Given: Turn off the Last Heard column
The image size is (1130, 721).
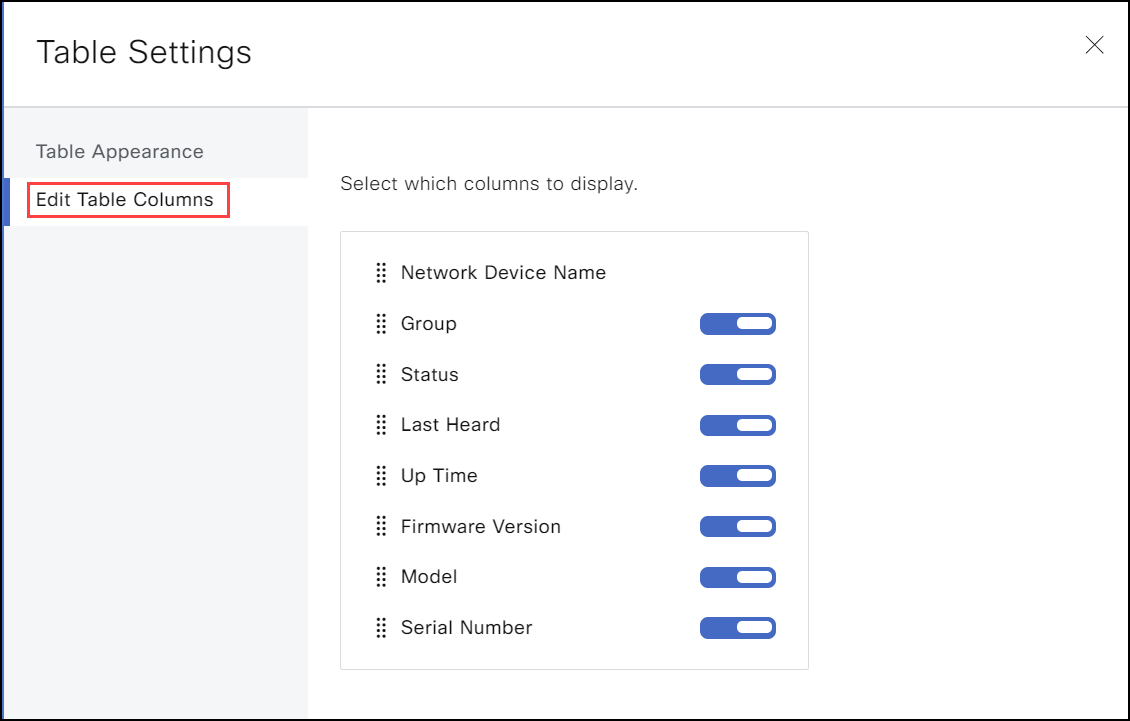Looking at the screenshot, I should (737, 425).
